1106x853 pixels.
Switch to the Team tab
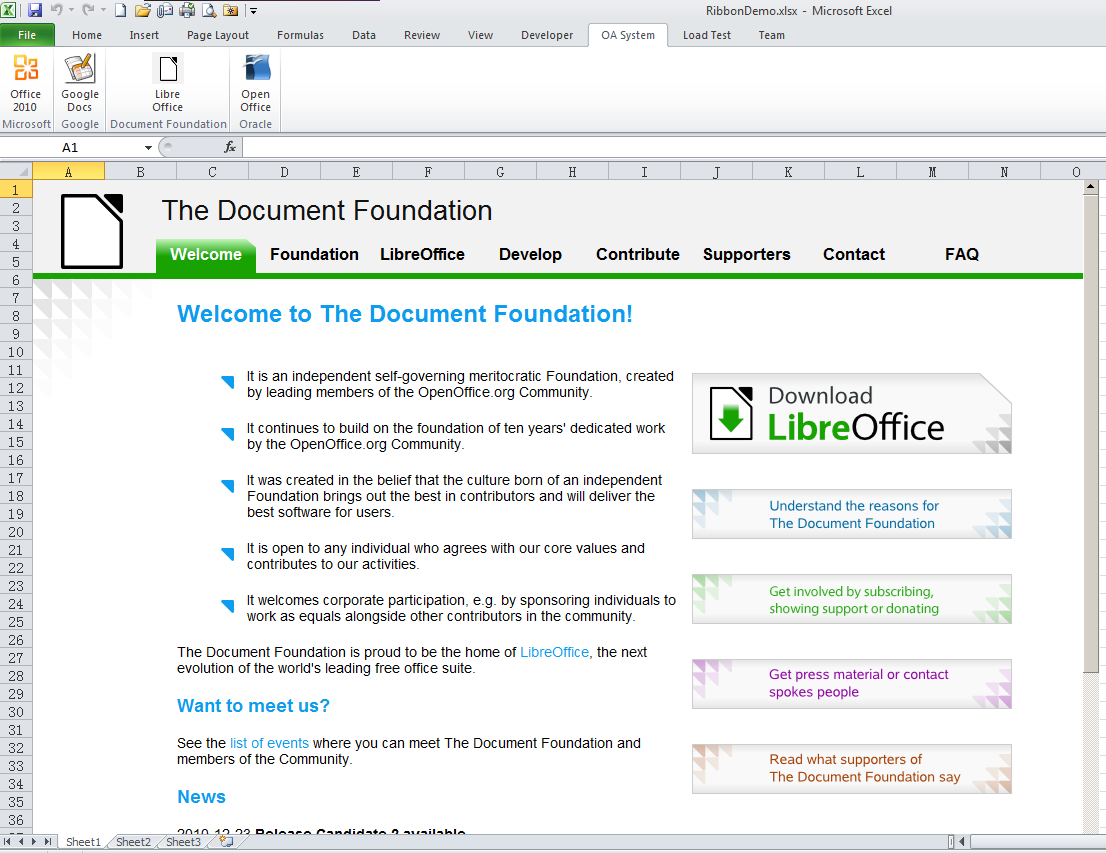pos(772,35)
